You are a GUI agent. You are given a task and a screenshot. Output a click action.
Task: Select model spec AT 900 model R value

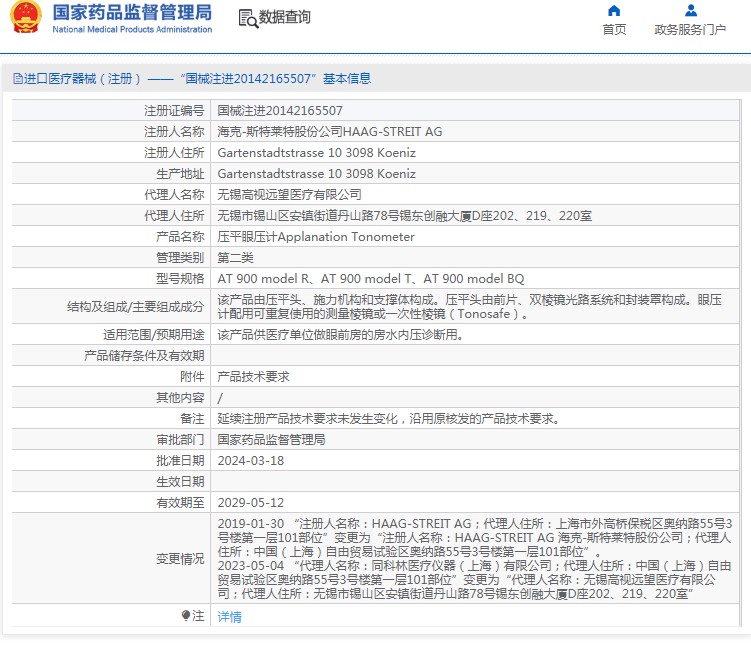pyautogui.click(x=371, y=279)
